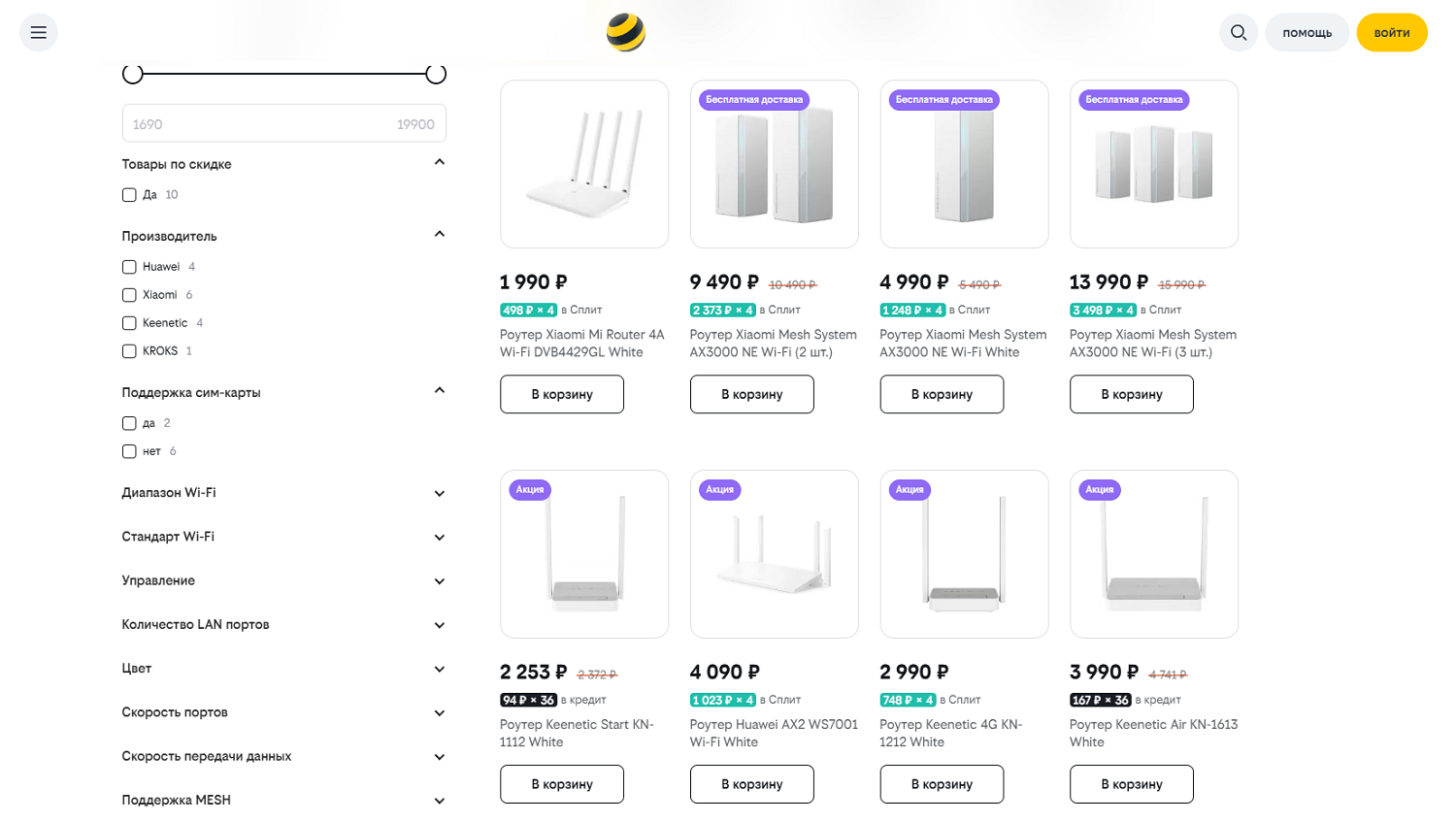Screen dimensions: 1456x822
Task: Click the 498 ₽ × 4 Split badge
Action: point(529,311)
